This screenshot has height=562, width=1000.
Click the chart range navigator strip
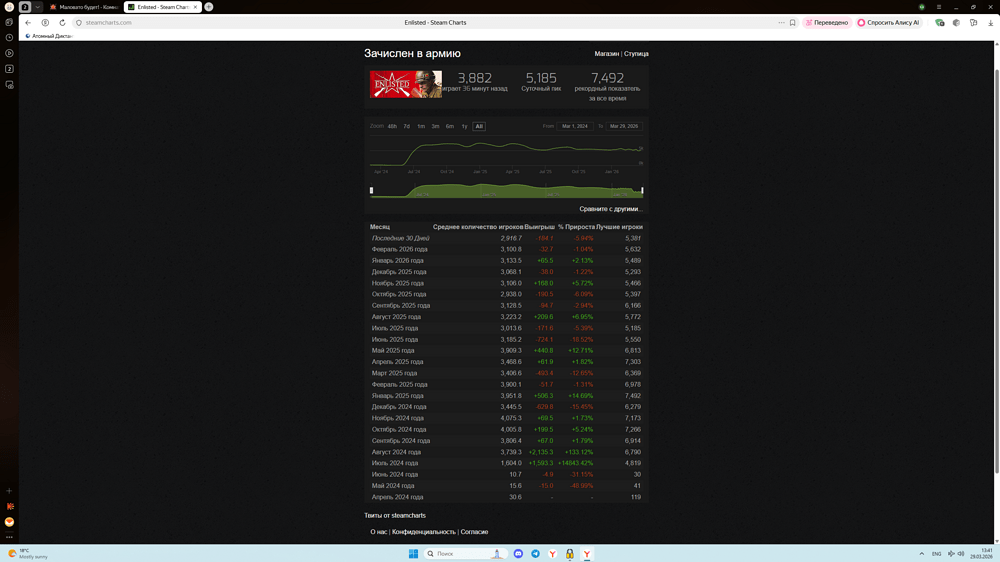point(506,190)
